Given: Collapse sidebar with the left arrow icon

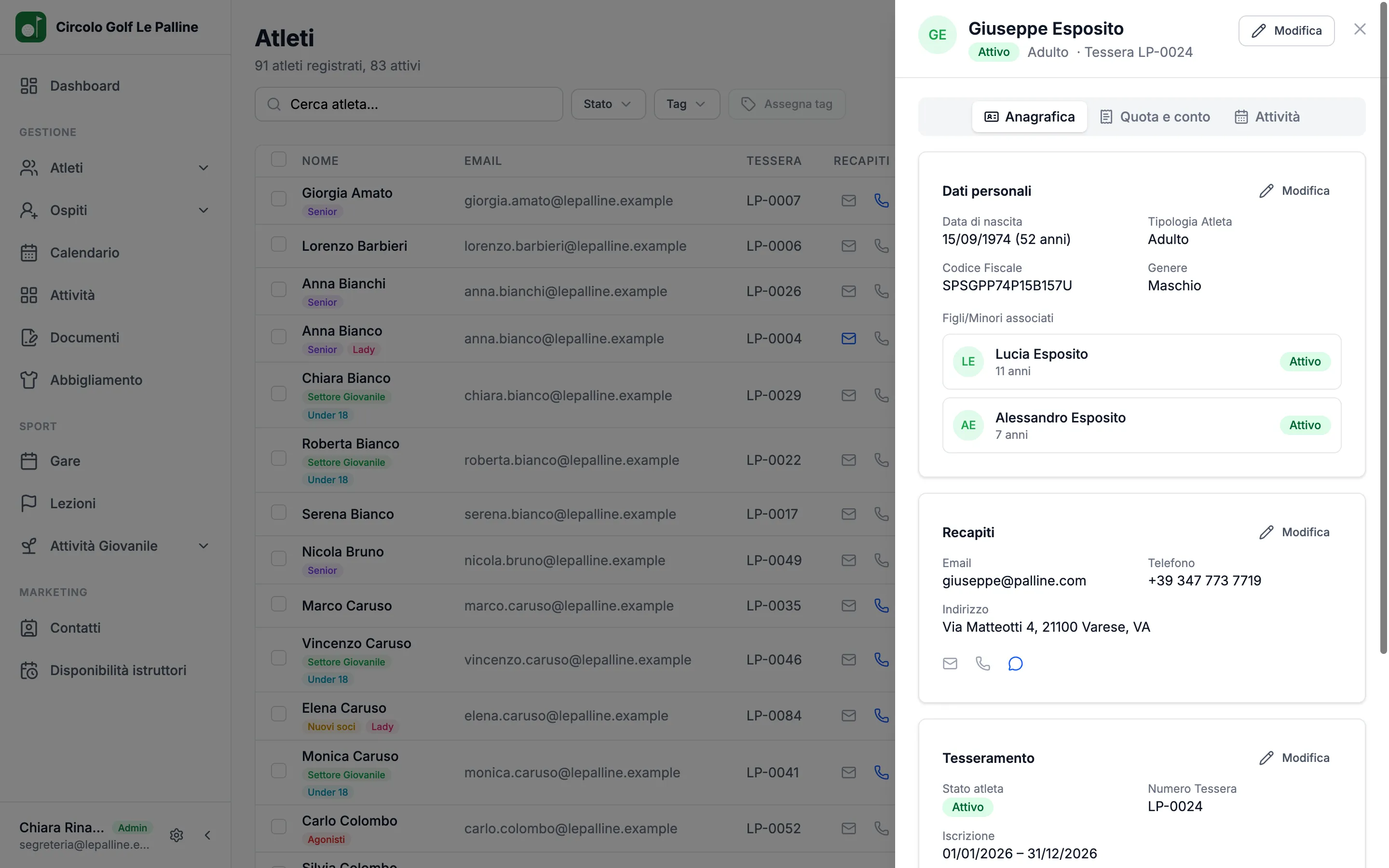Looking at the screenshot, I should [208, 835].
